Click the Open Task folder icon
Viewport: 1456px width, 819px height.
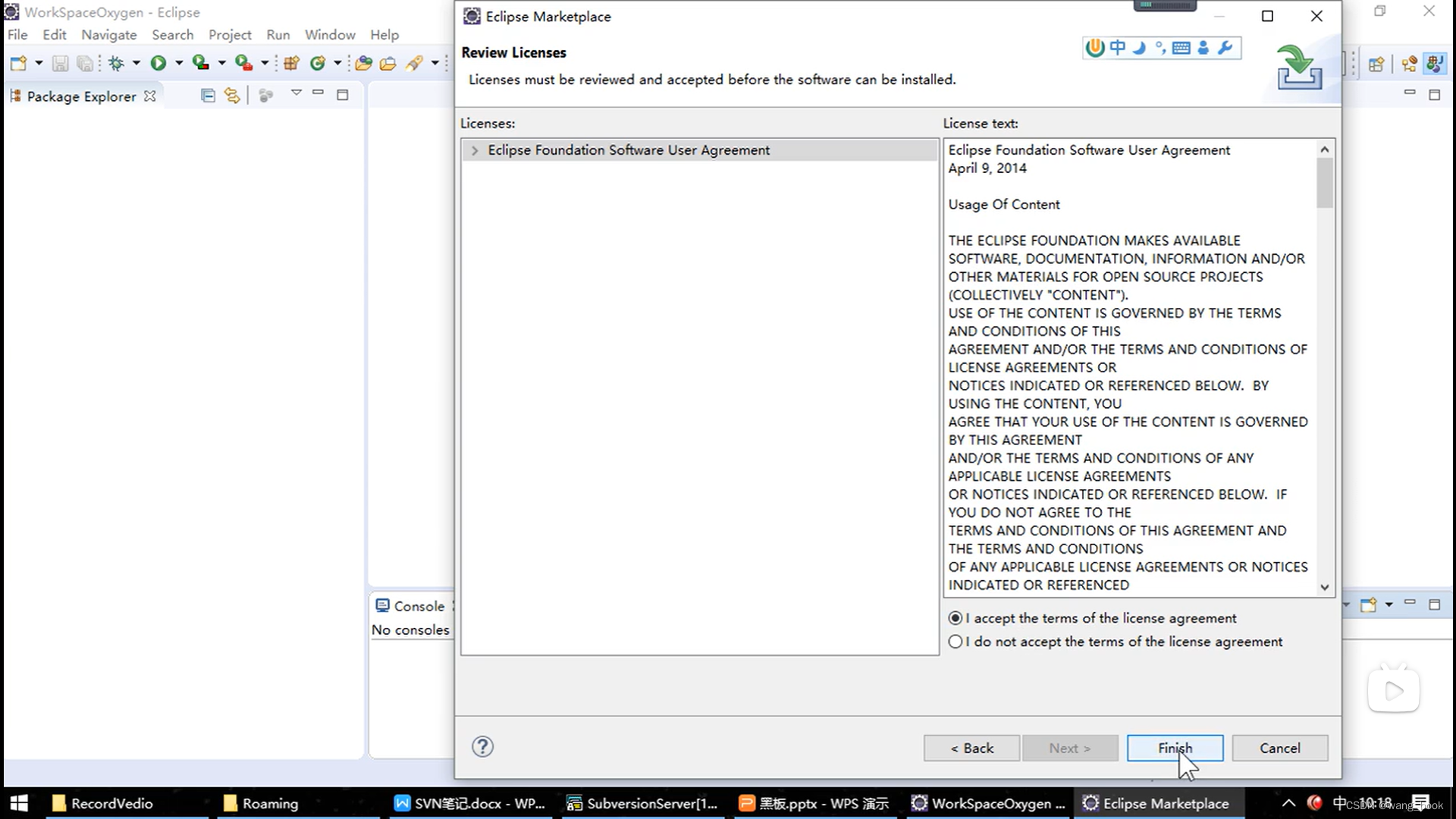[388, 64]
